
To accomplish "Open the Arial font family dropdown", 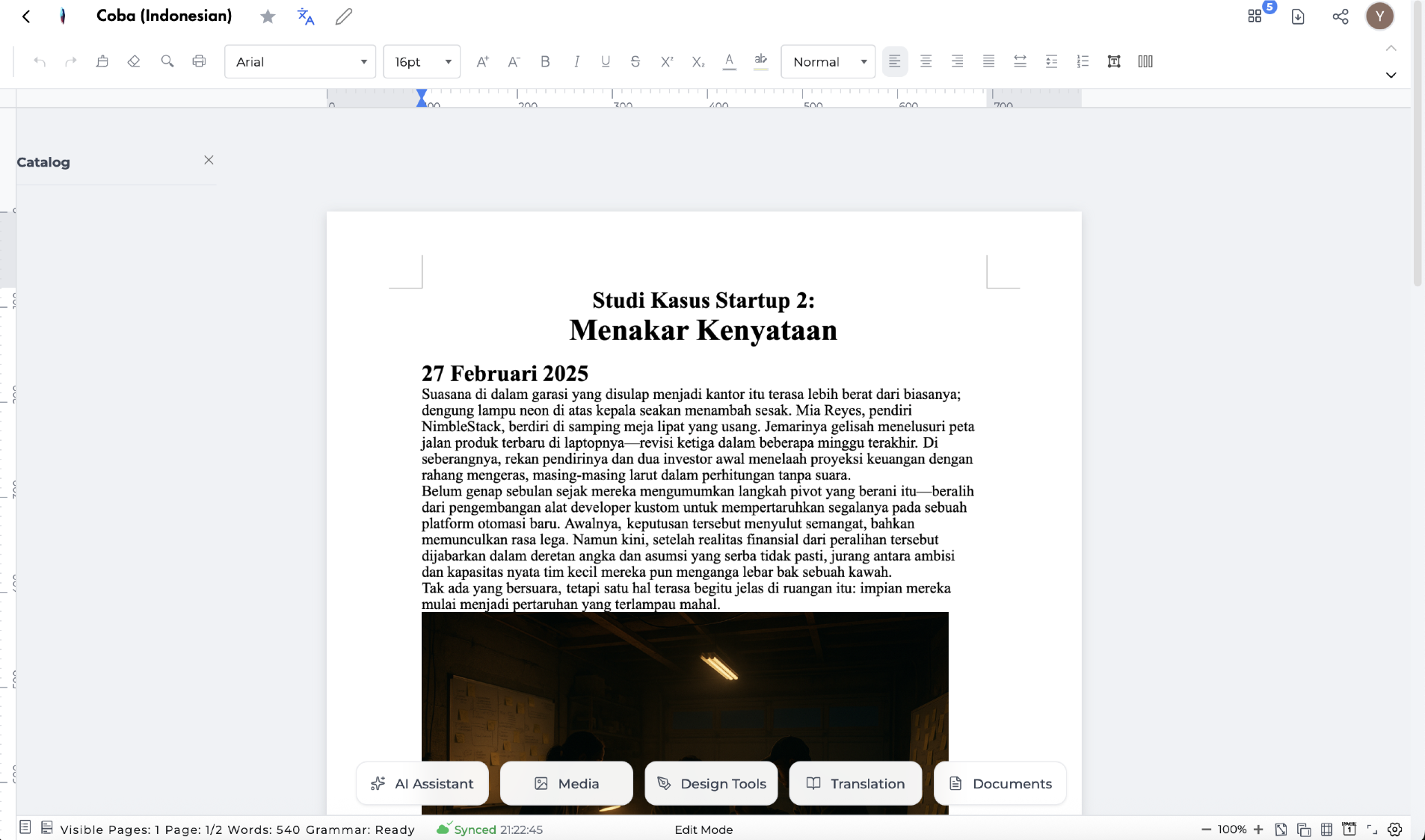I will point(300,61).
